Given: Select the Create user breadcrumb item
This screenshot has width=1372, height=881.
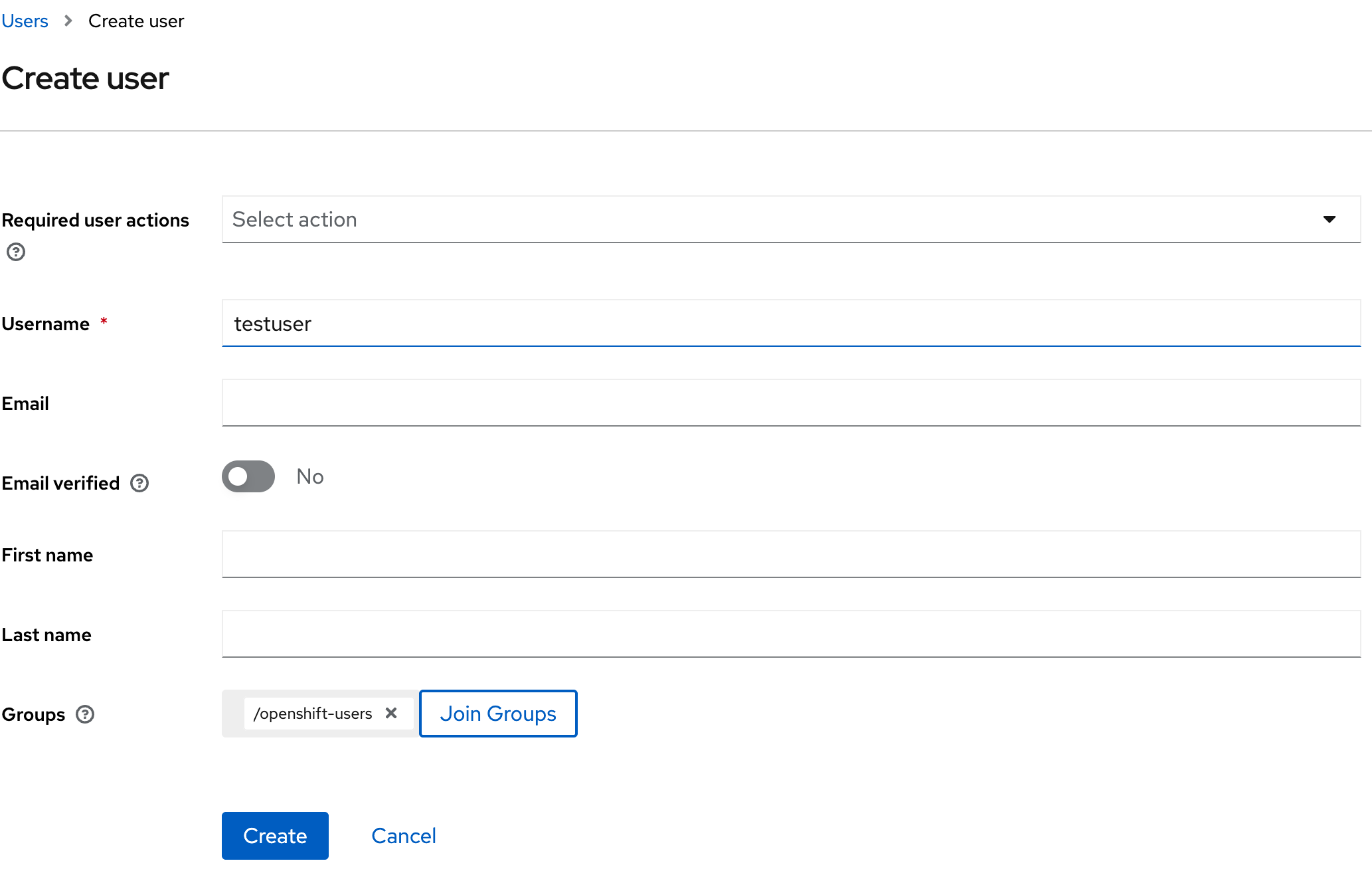Looking at the screenshot, I should [135, 21].
